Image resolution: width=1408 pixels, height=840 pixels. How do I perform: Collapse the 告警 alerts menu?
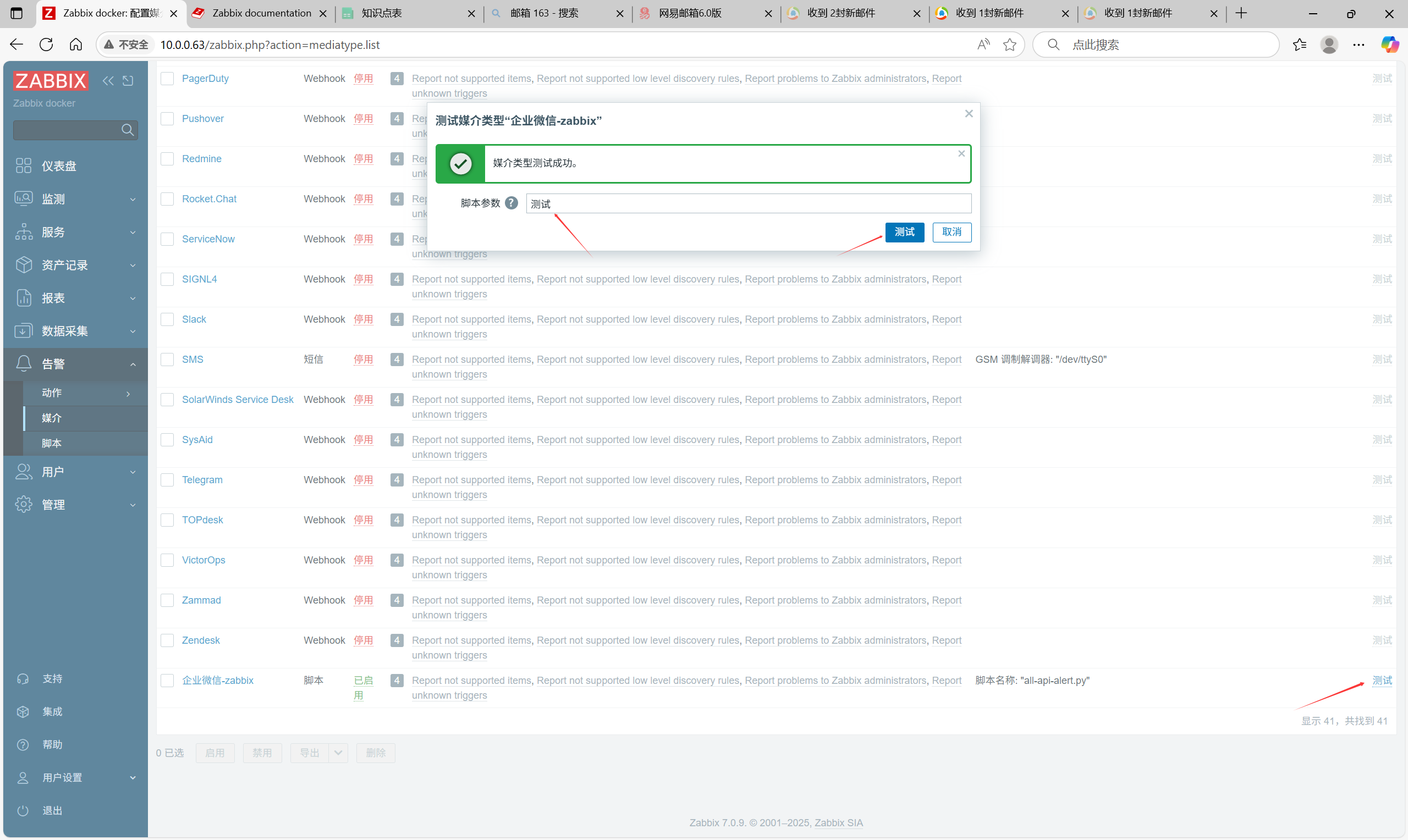tap(75, 364)
